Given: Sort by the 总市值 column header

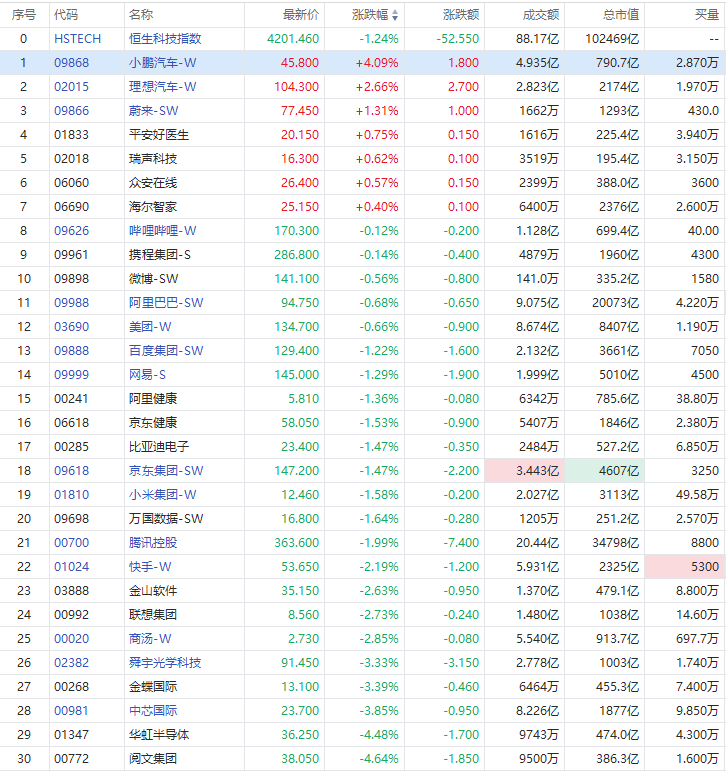Looking at the screenshot, I should click(x=621, y=15).
